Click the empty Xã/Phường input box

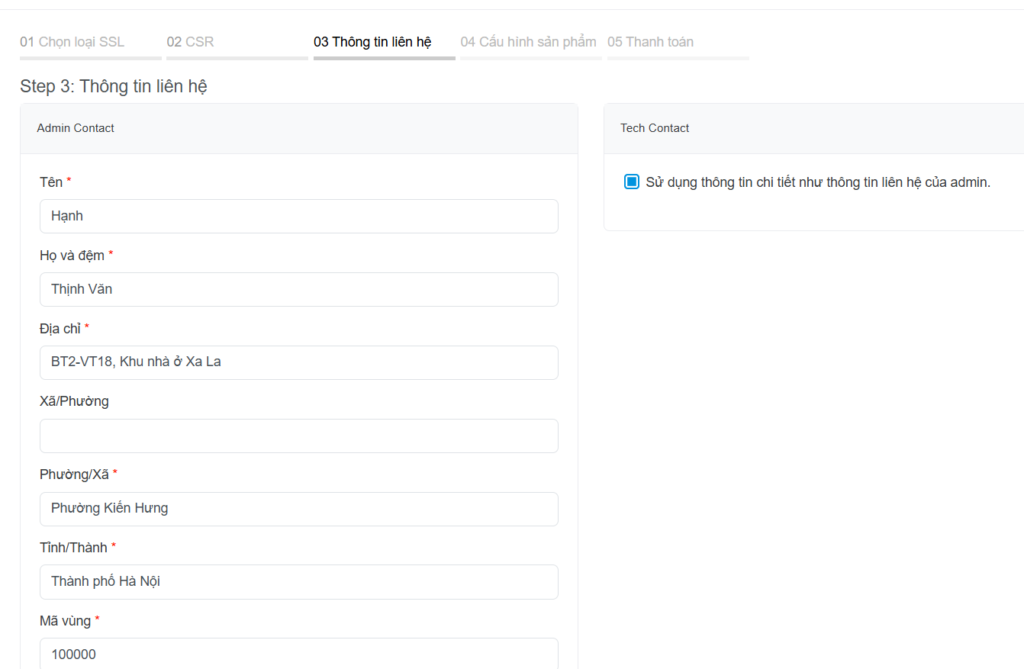point(299,435)
